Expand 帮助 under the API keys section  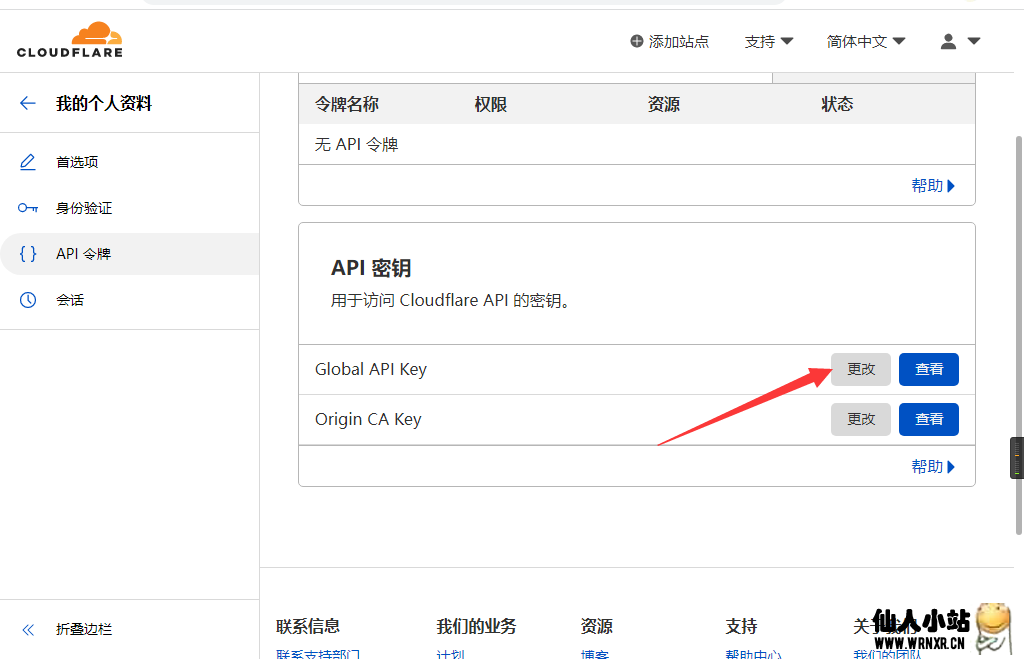click(x=933, y=466)
